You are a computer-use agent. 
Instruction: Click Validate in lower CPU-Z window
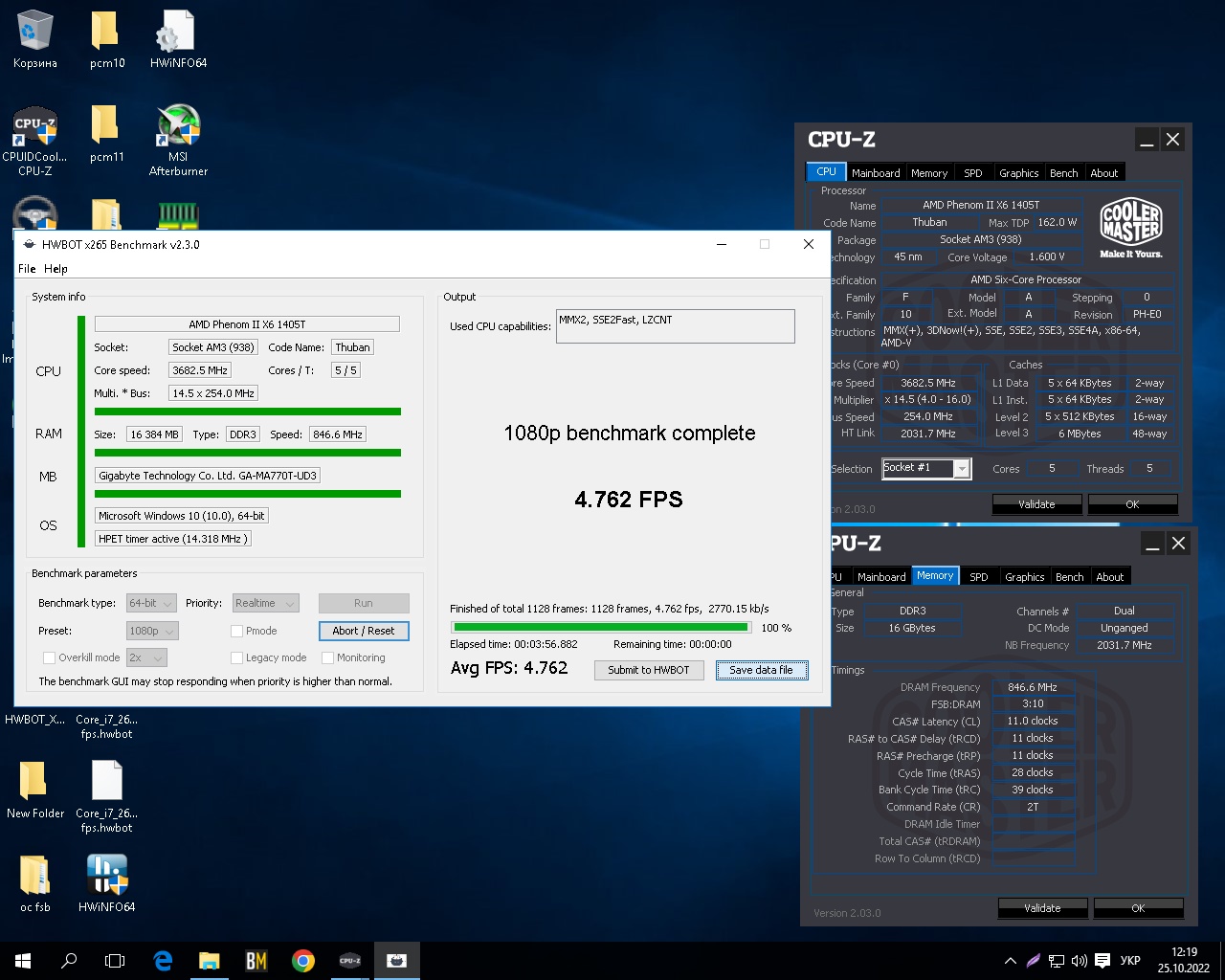(1042, 908)
